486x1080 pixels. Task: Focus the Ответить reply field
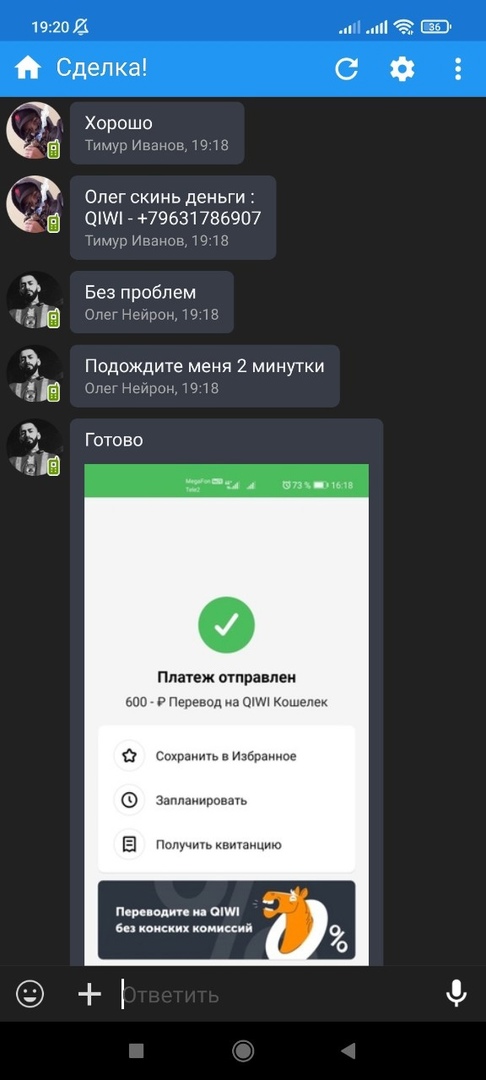pyautogui.click(x=275, y=994)
